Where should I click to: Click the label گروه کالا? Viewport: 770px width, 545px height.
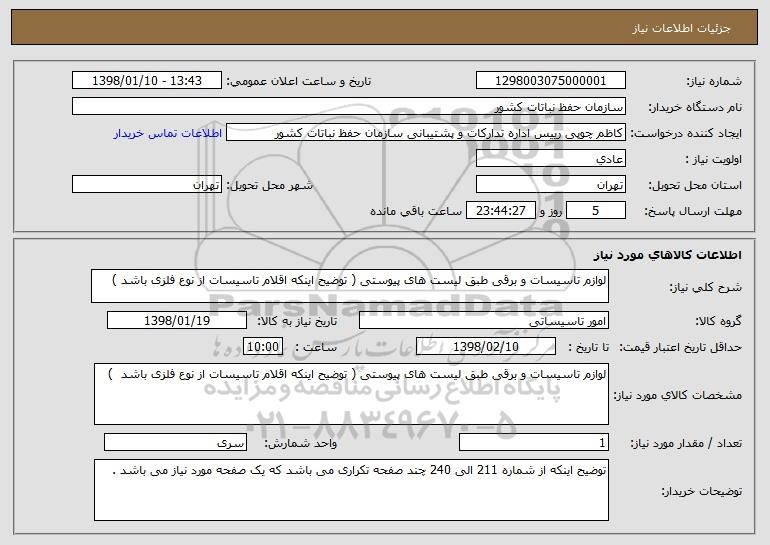click(x=718, y=321)
